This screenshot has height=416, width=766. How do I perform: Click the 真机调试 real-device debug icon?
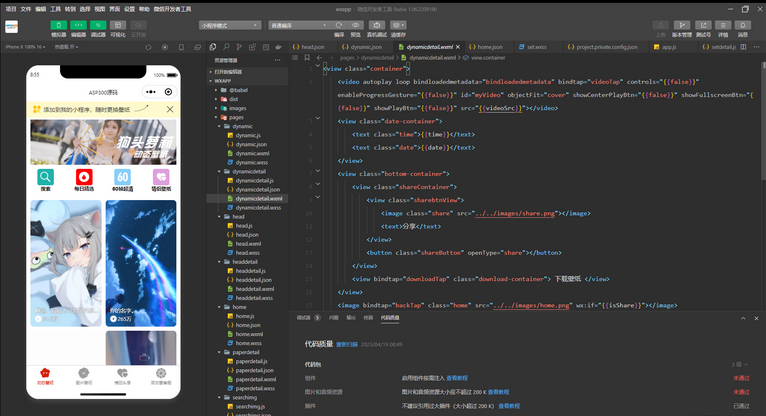coord(377,25)
